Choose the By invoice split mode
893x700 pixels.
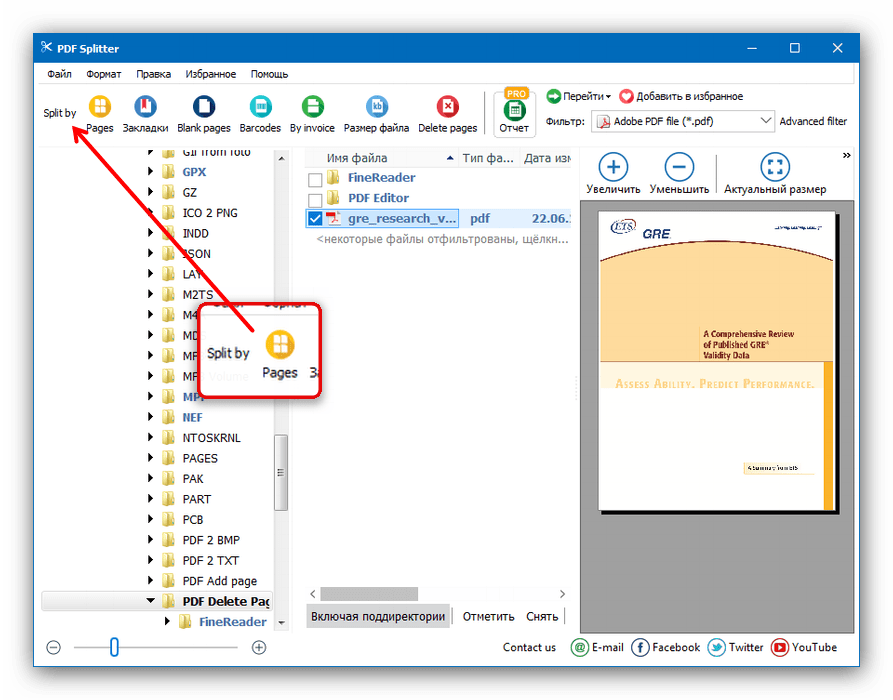coord(312,114)
